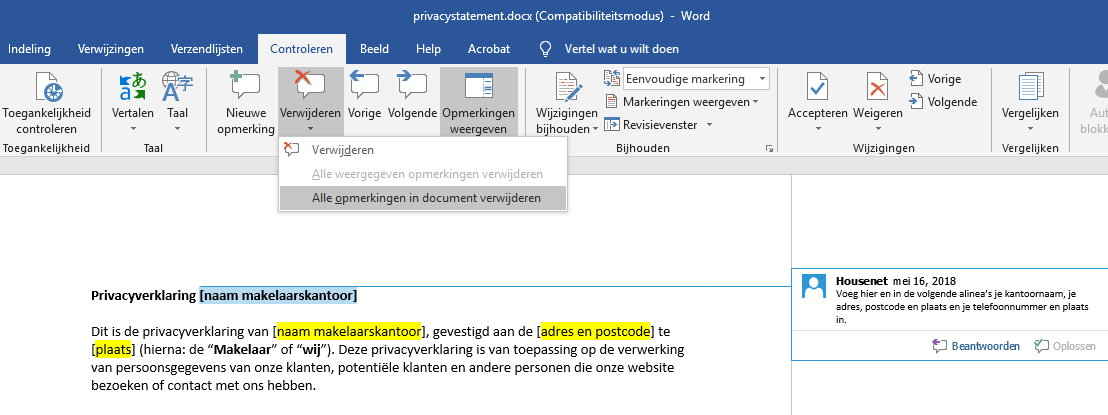Open Bijhouden group dialog launcher
Screen dimensions: 1108x415
pos(768,148)
